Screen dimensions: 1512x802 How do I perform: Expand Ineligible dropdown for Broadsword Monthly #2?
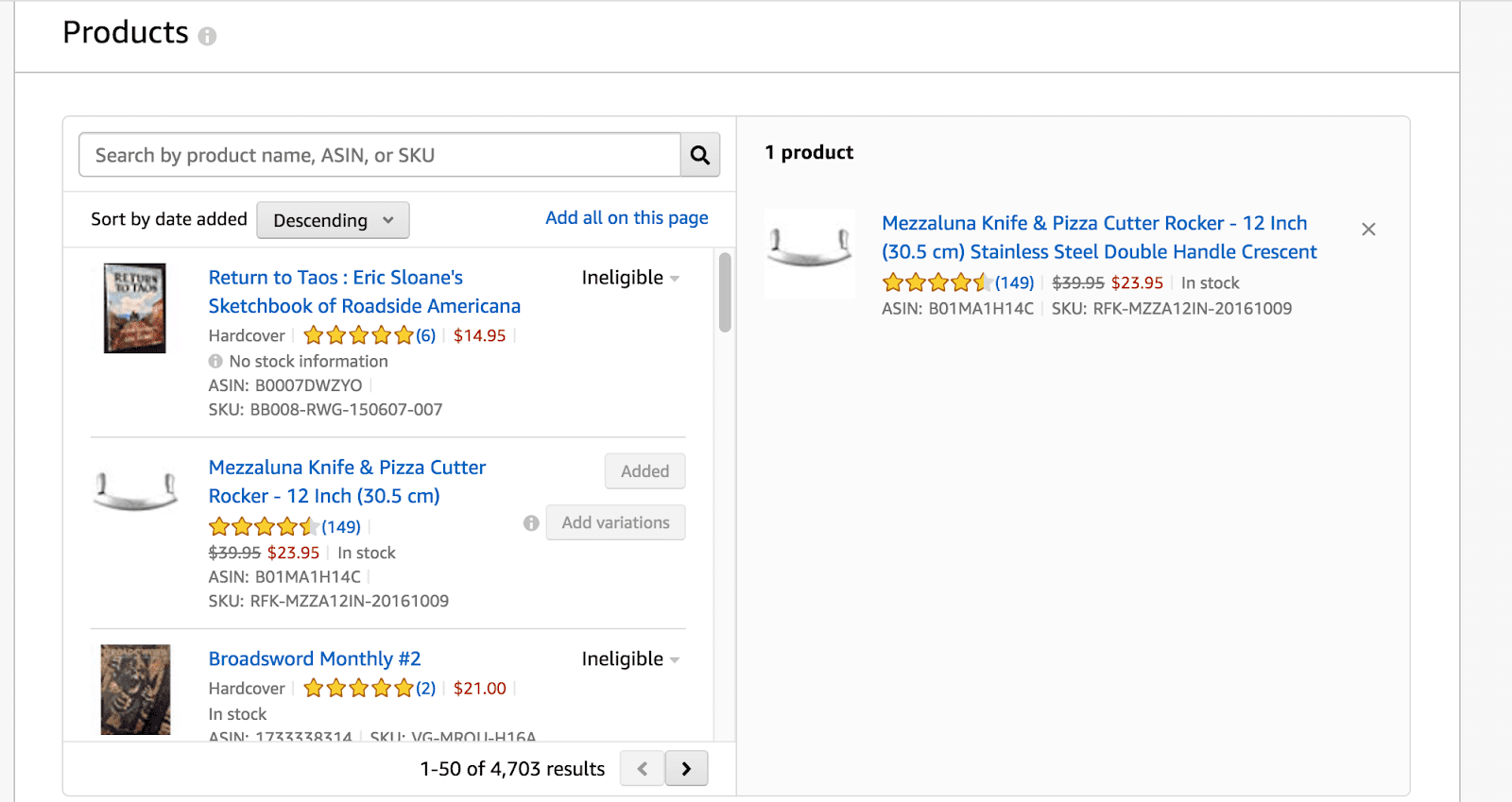coord(630,659)
